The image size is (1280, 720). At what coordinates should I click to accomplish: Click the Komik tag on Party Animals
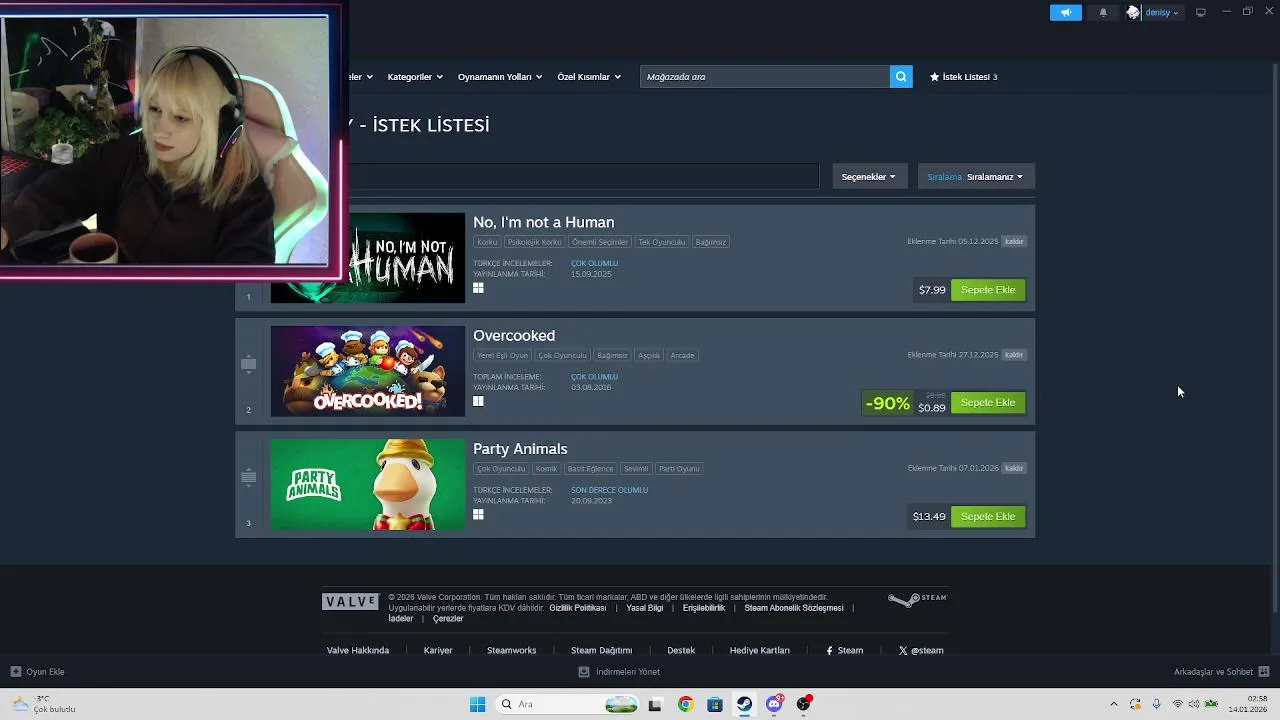pos(546,468)
